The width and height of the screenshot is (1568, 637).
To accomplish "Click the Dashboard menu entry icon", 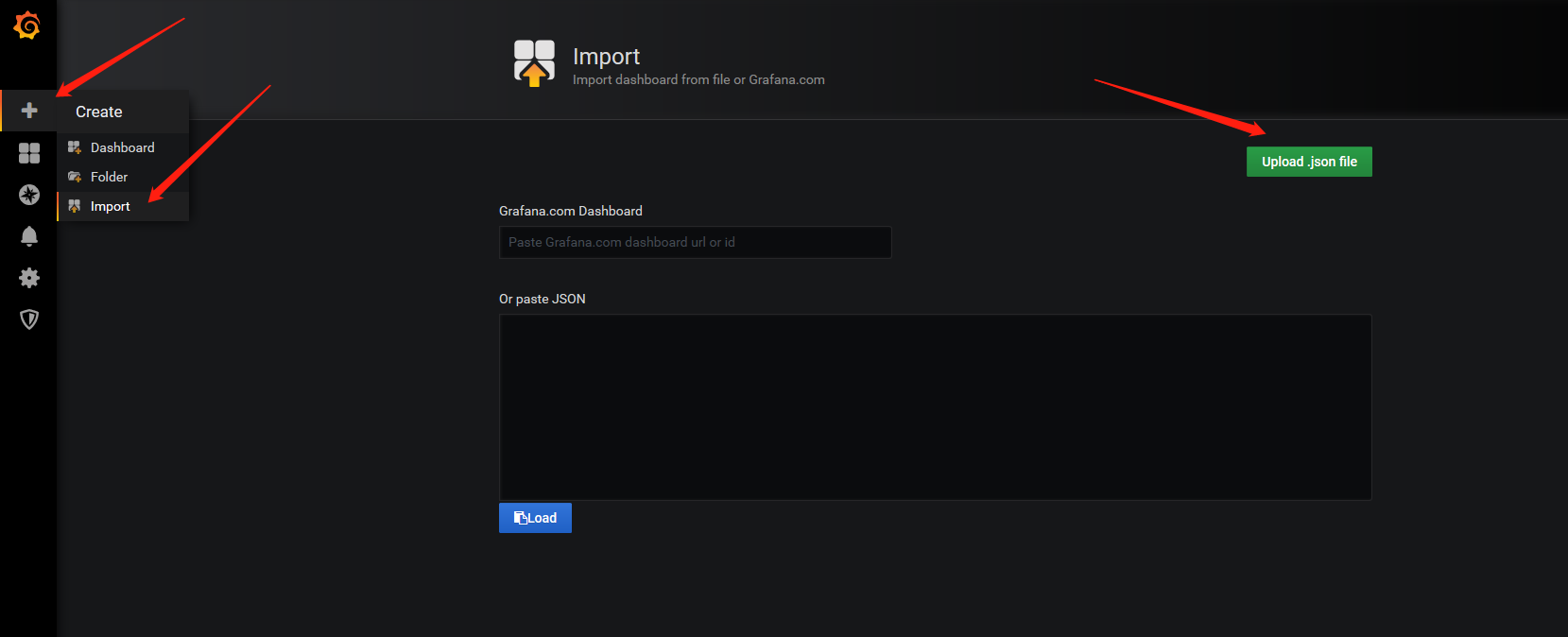I will point(75,147).
